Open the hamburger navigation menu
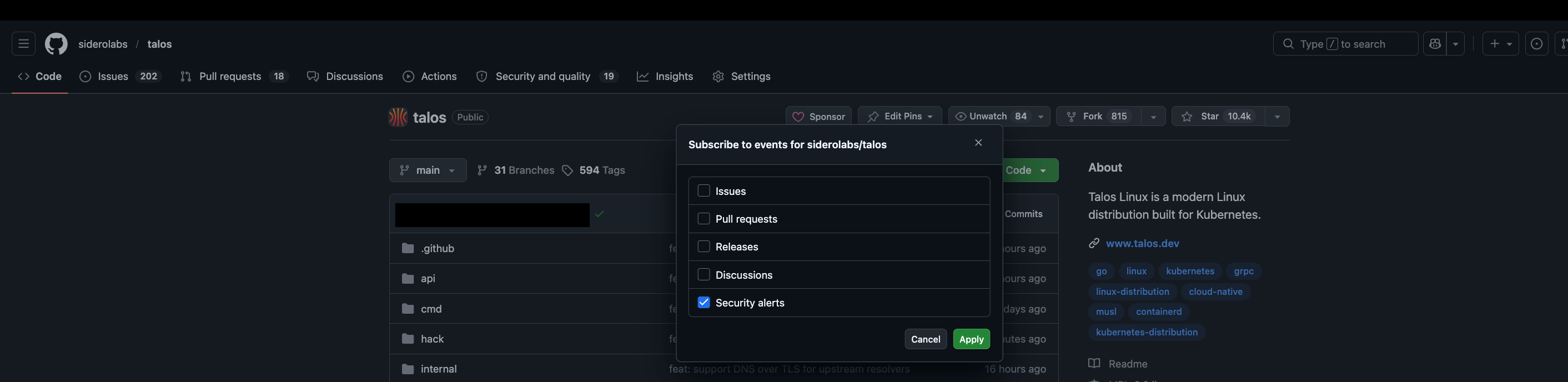Screen dimensions: 1568x382 pyautogui.click(x=23, y=44)
